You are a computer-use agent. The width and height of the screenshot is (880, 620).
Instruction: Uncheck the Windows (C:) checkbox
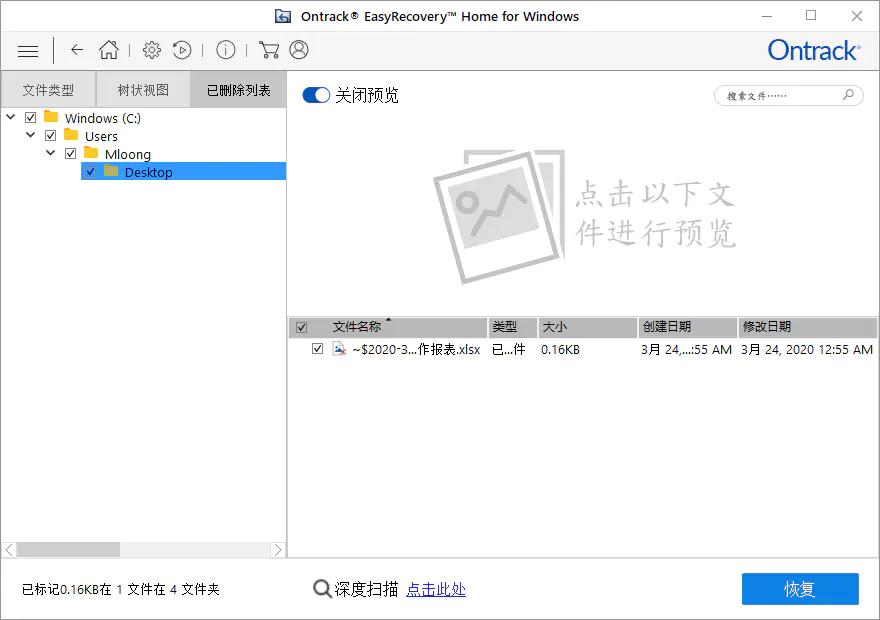pos(31,118)
